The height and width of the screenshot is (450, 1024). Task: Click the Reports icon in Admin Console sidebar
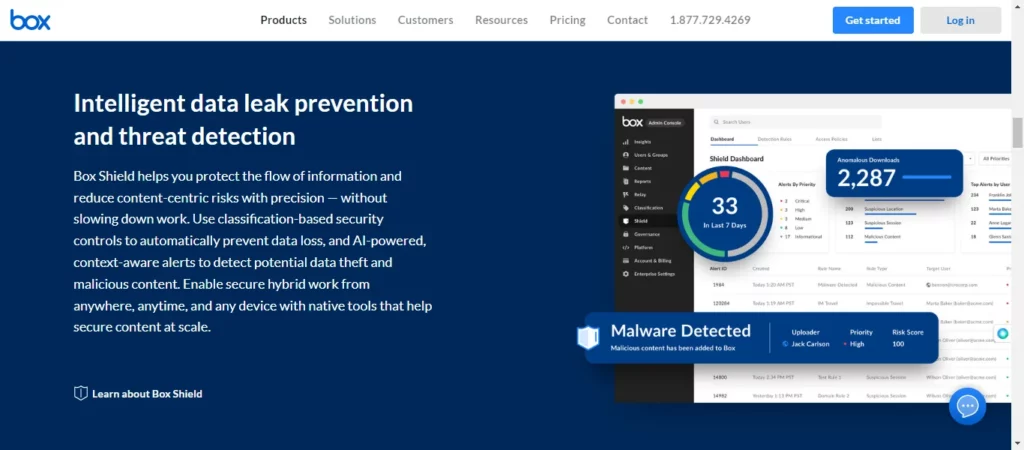point(626,181)
